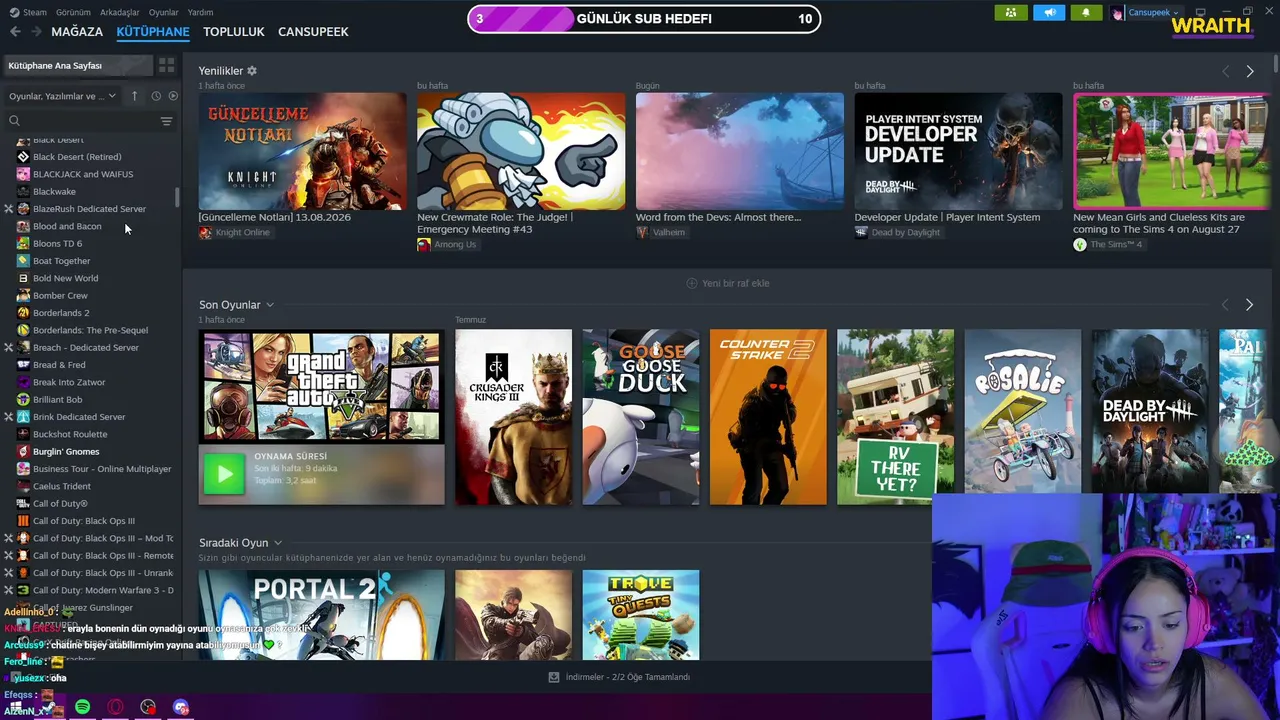Select Rosalie game cover
Viewport: 1280px width, 720px height.
1022,411
